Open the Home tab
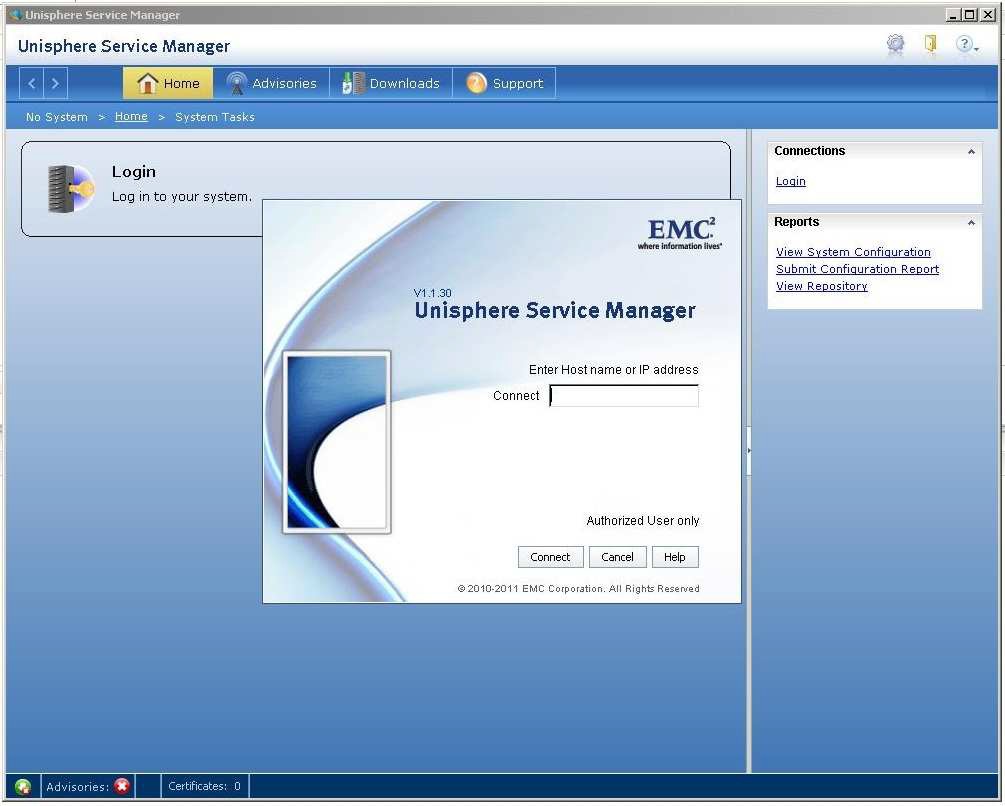The image size is (1005, 806). (168, 83)
